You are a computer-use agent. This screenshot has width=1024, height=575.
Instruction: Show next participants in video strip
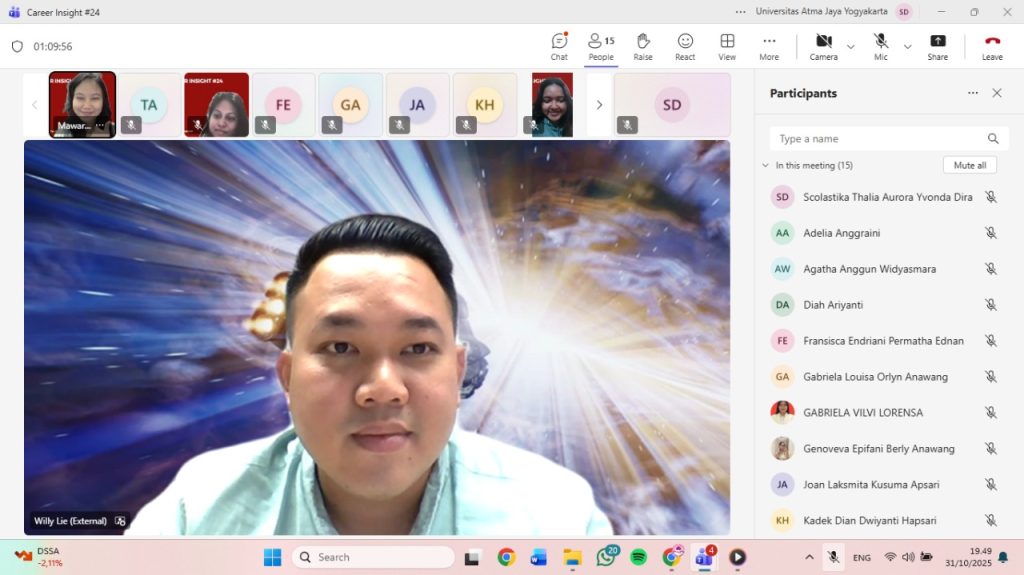coord(599,105)
